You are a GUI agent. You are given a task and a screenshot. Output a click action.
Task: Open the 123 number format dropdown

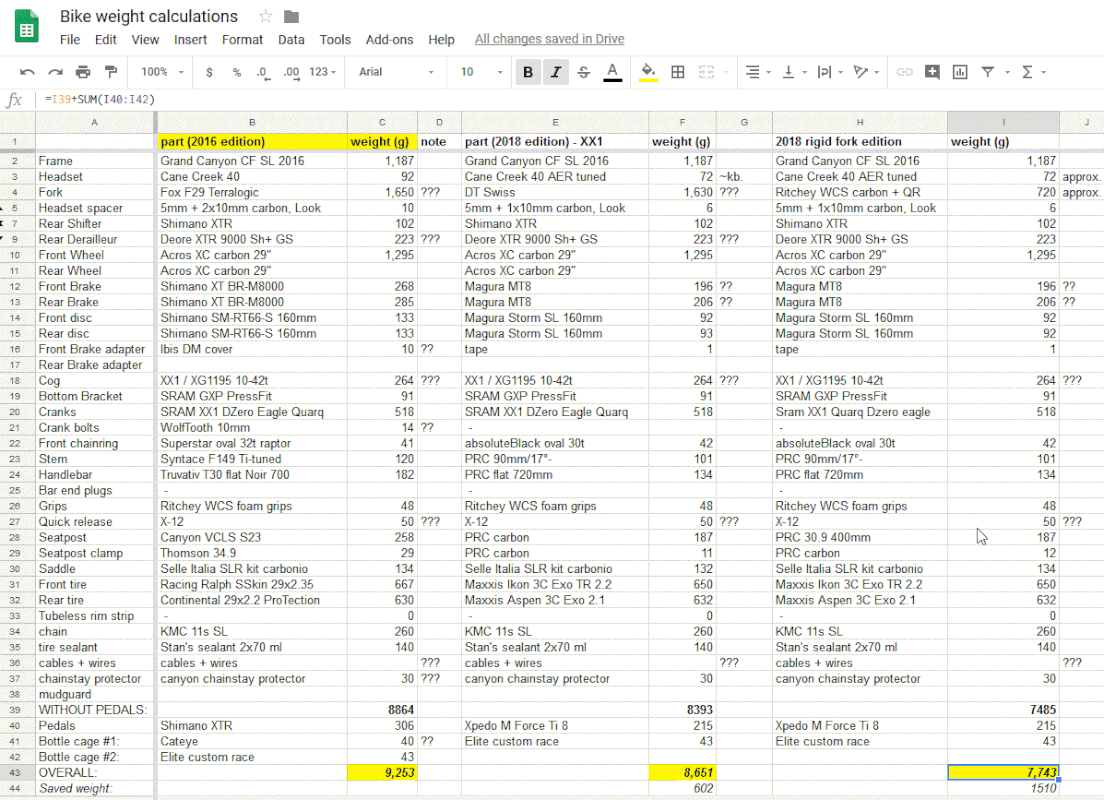coord(322,72)
